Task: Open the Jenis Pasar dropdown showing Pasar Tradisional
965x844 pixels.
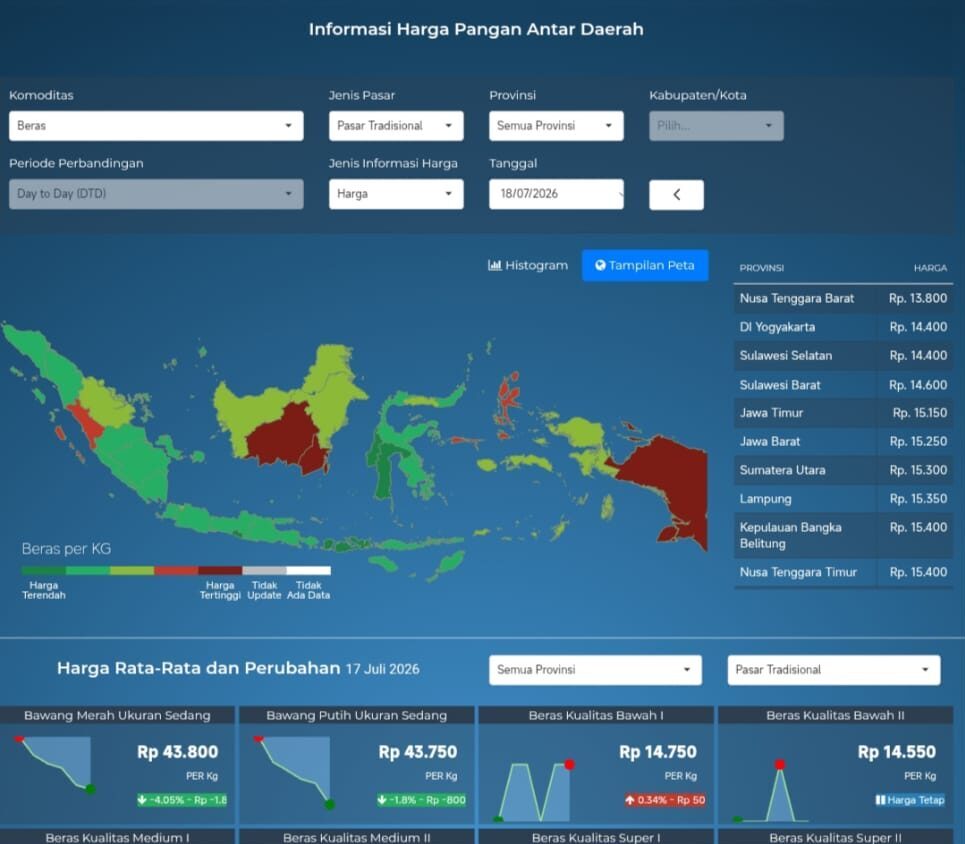Action: click(x=396, y=126)
